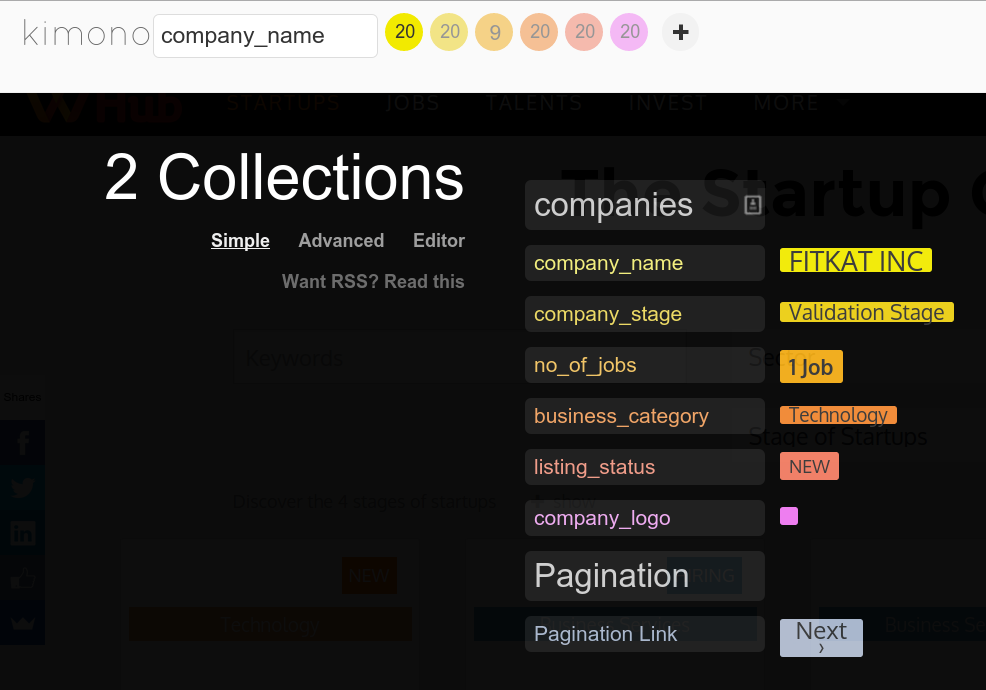Viewport: 986px width, 690px height.
Task: Select the business_category property row
Action: click(x=645, y=416)
